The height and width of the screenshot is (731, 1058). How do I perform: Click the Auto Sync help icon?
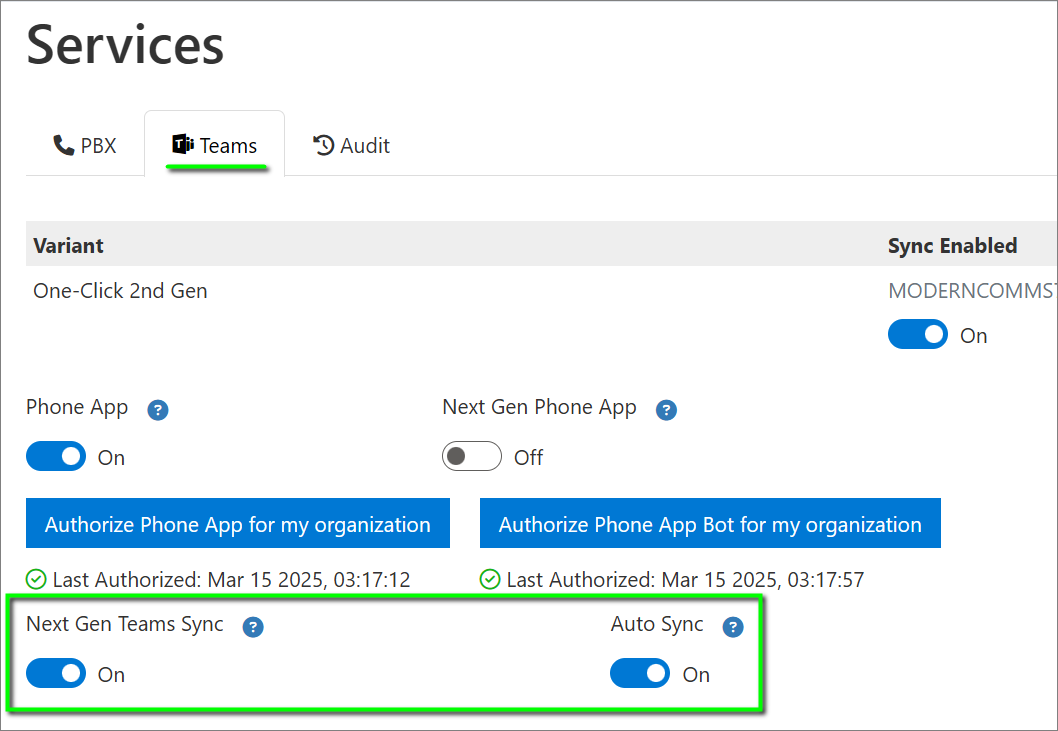733,627
